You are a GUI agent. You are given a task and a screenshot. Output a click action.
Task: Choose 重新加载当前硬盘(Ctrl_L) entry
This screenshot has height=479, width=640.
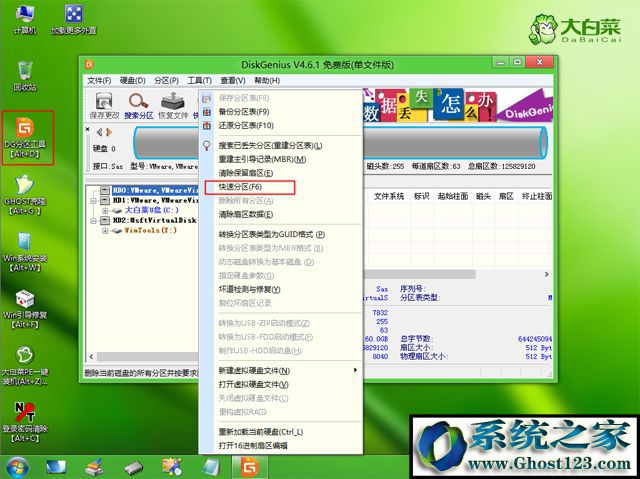[281, 432]
